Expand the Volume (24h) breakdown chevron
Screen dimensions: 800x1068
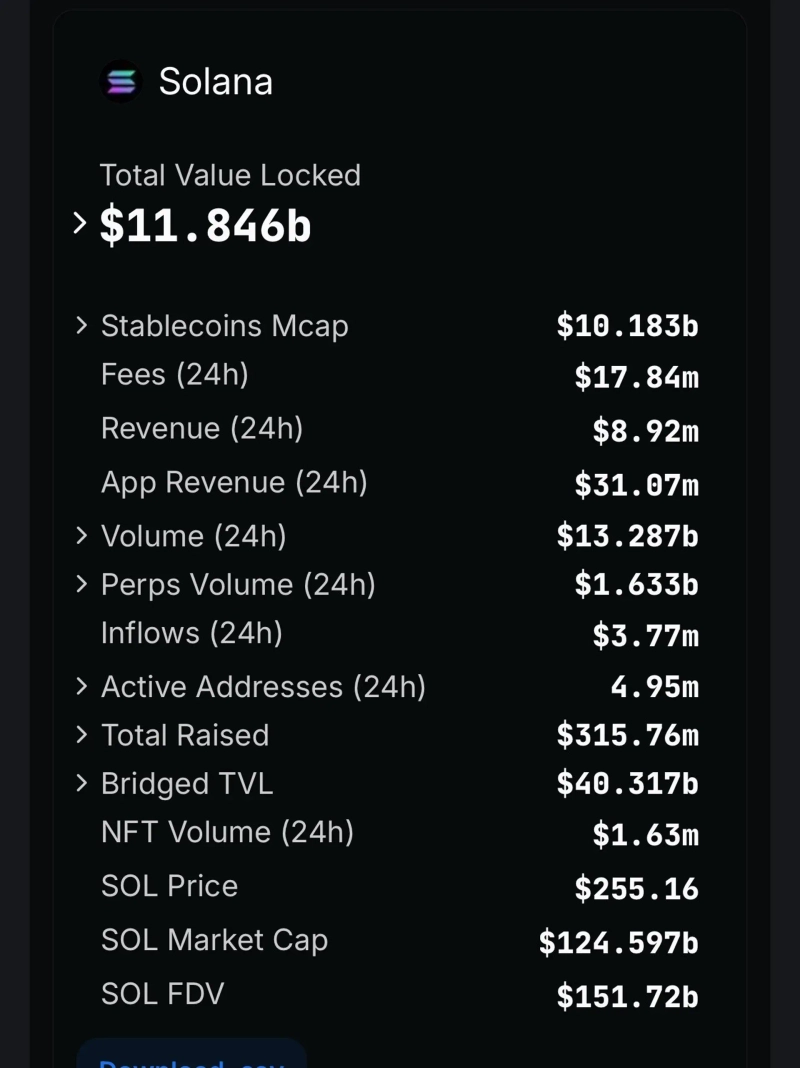pos(82,535)
